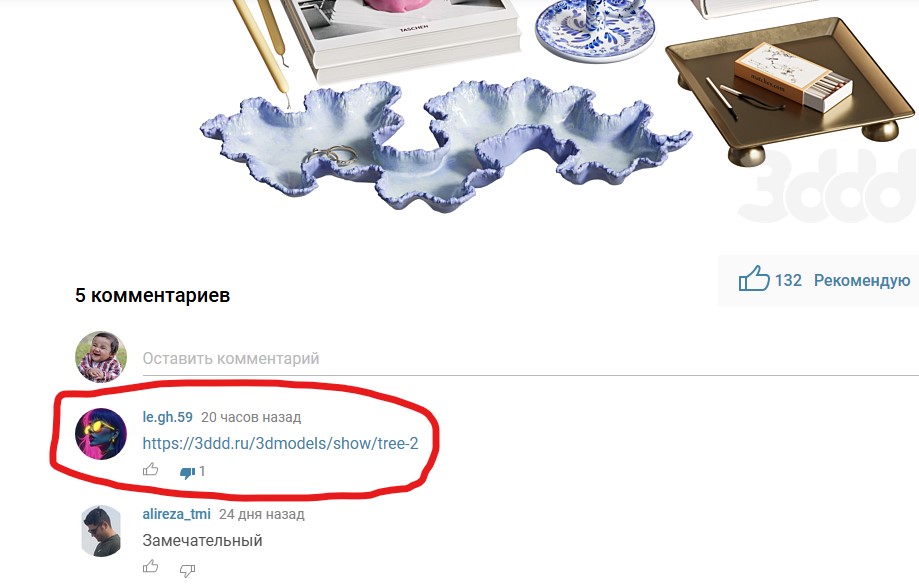Screen dimensions: 919x586
Task: Open le.gh.59's neon avatar picture
Action: (101, 434)
